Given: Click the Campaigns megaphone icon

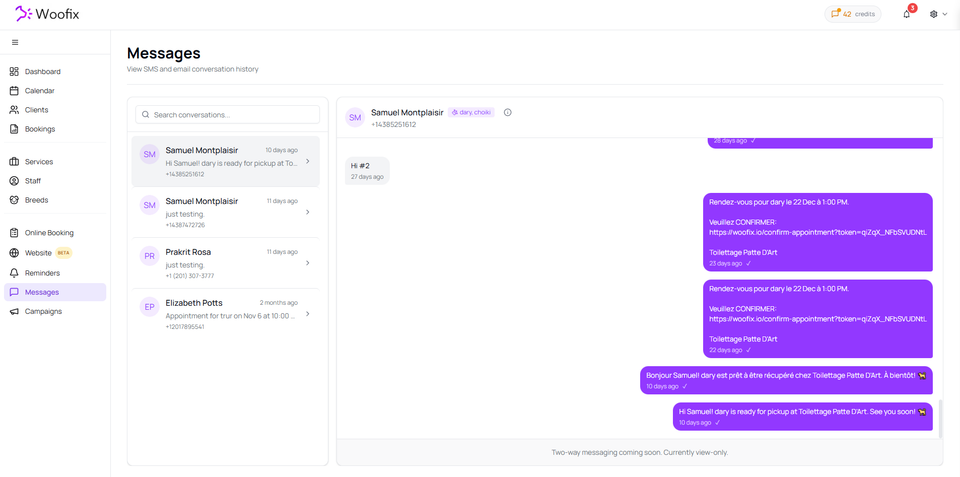Looking at the screenshot, I should (14, 311).
